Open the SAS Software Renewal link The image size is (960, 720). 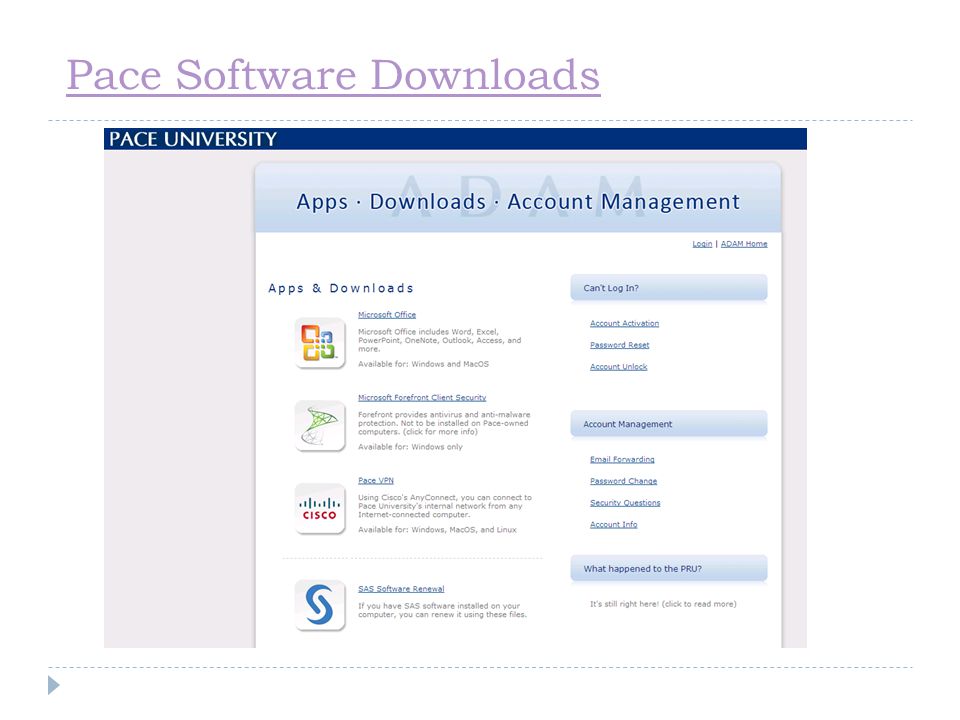401,589
